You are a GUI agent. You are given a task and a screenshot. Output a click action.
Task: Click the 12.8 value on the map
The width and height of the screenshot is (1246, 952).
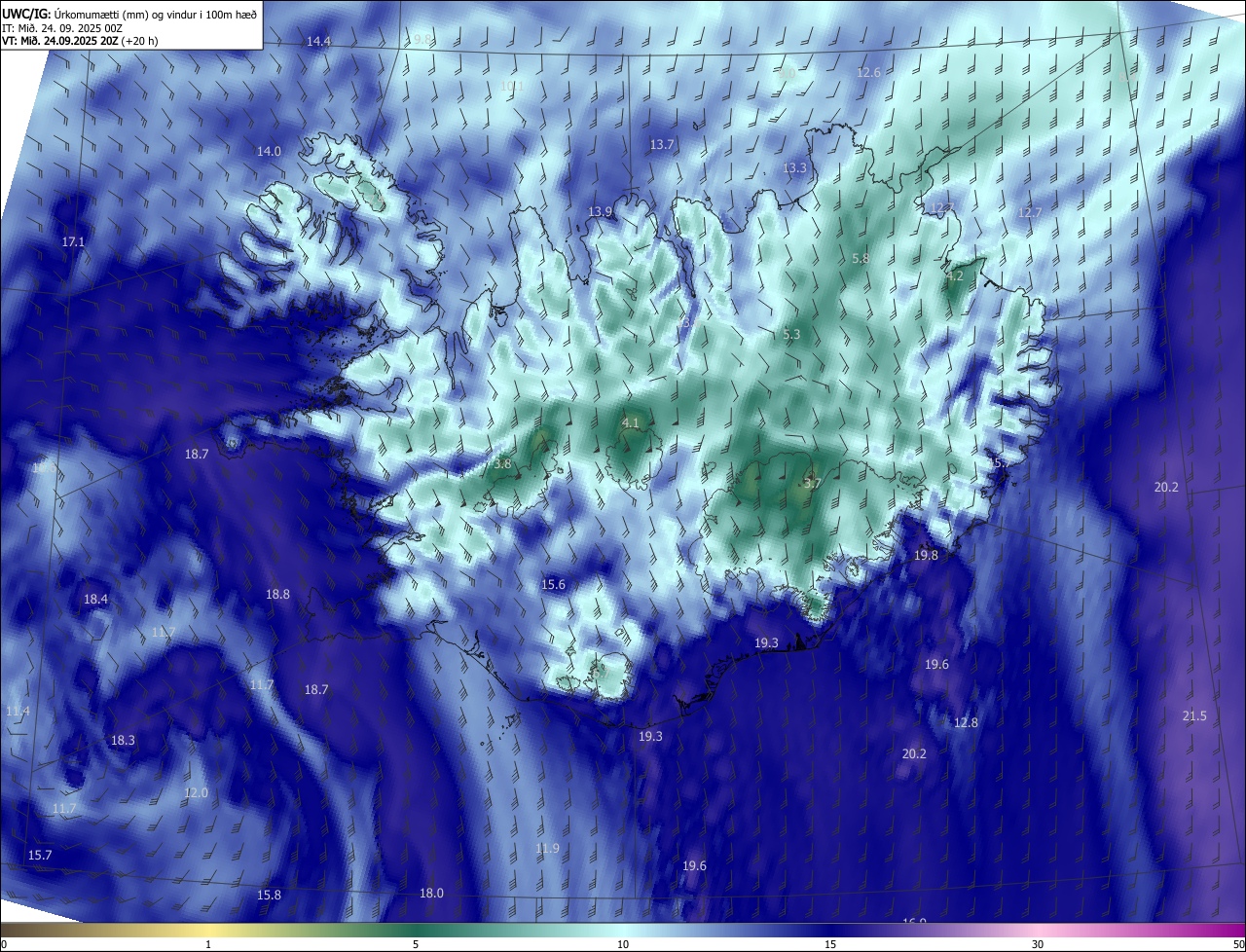pos(966,722)
